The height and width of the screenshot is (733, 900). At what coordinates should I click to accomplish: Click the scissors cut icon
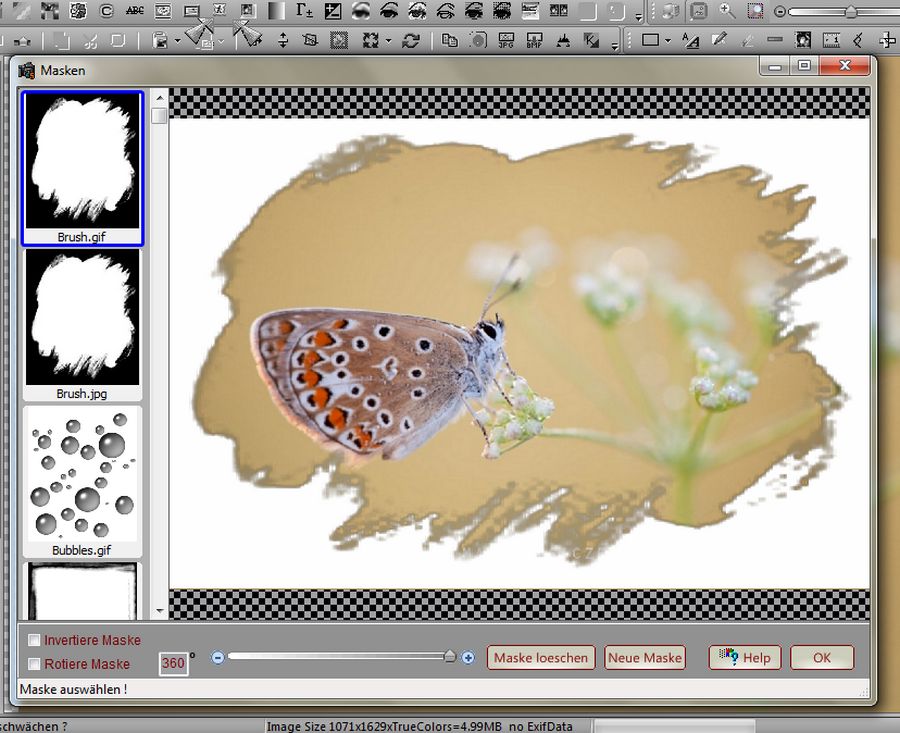(90, 41)
